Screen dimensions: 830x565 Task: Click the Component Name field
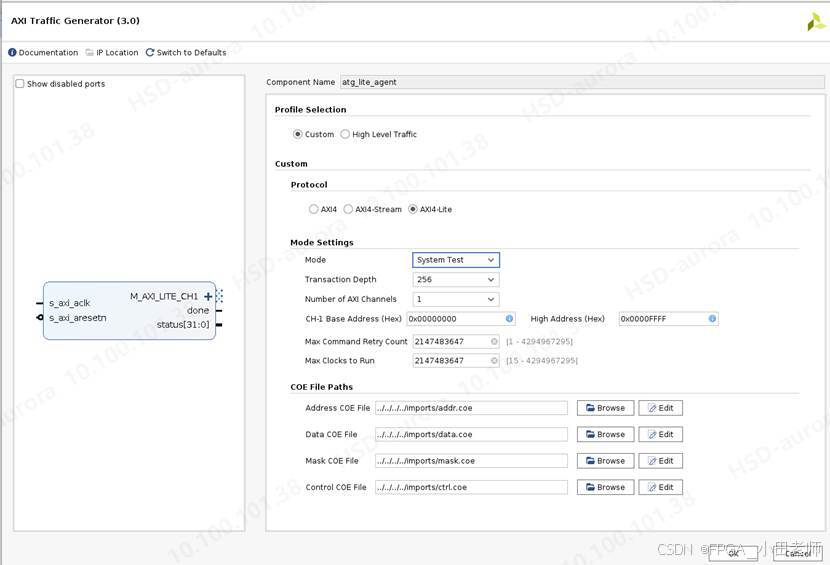582,82
